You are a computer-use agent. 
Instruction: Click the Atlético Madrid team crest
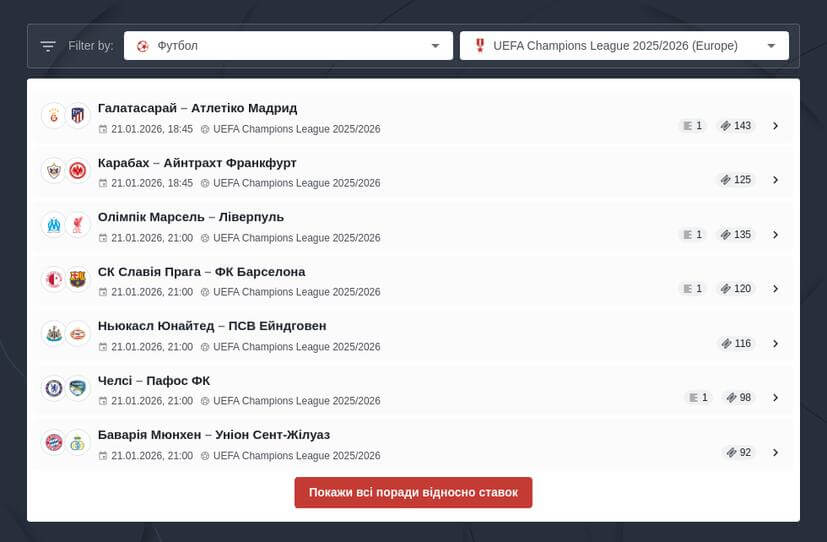78,116
